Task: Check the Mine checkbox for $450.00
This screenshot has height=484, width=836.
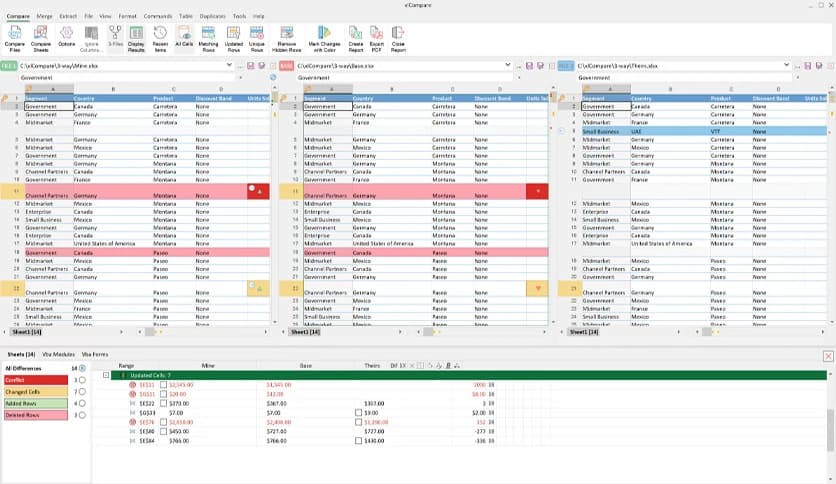Action: click(x=164, y=431)
